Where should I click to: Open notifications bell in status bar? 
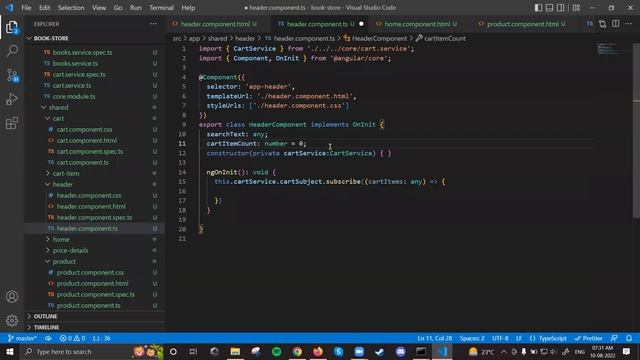629,338
